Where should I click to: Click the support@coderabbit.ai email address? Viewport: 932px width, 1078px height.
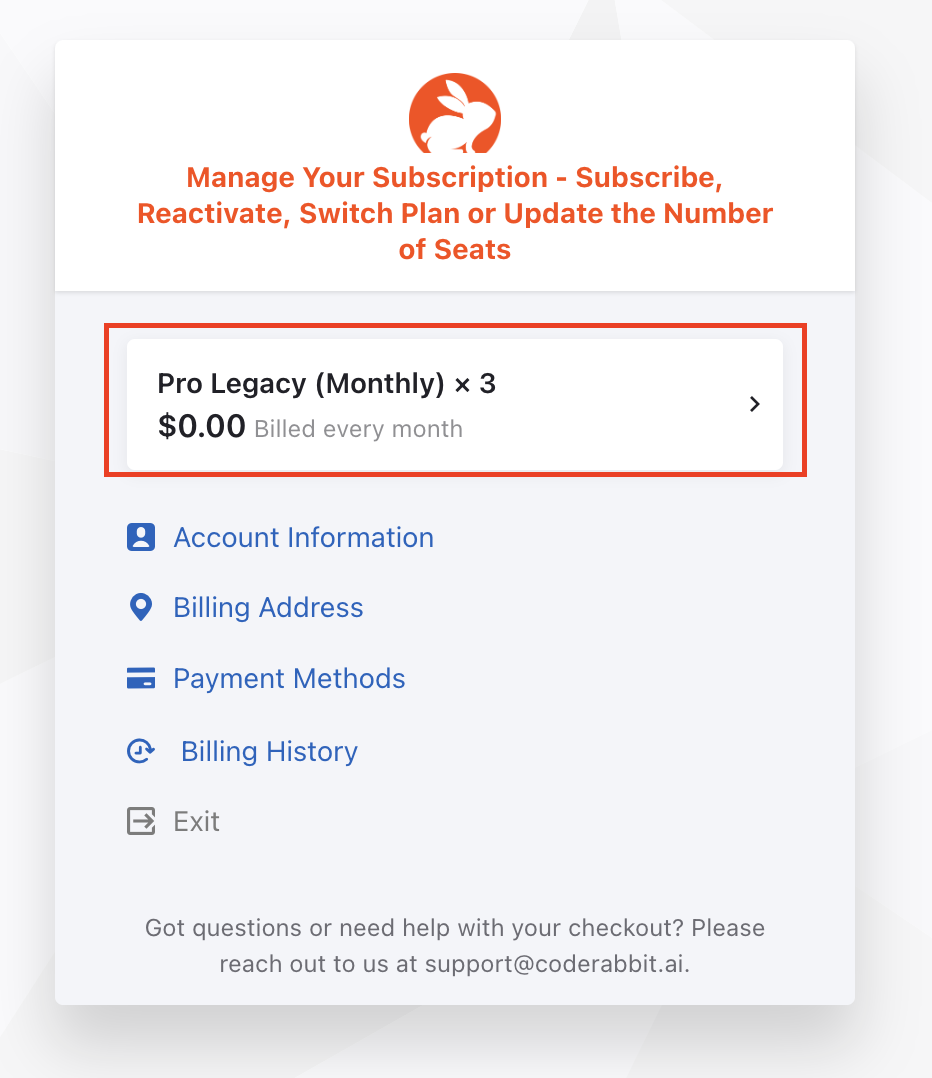click(x=556, y=965)
